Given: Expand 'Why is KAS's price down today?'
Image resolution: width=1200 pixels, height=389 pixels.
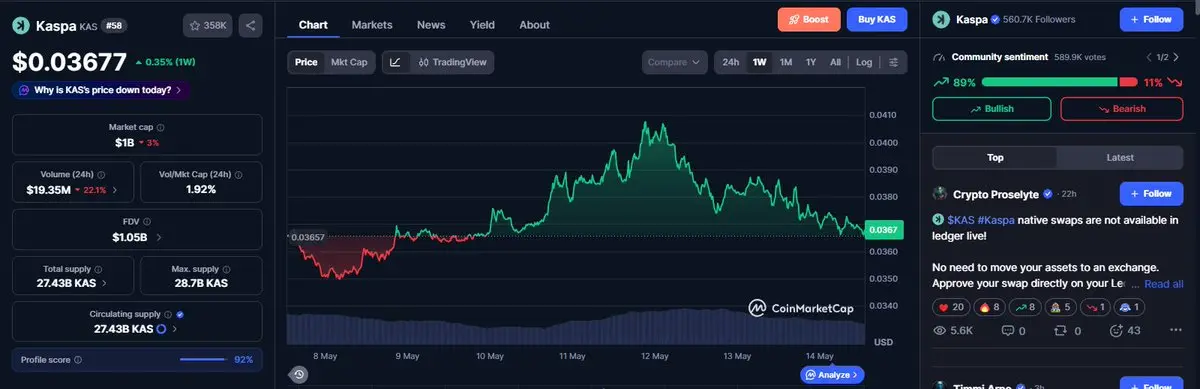Looking at the screenshot, I should (101, 90).
